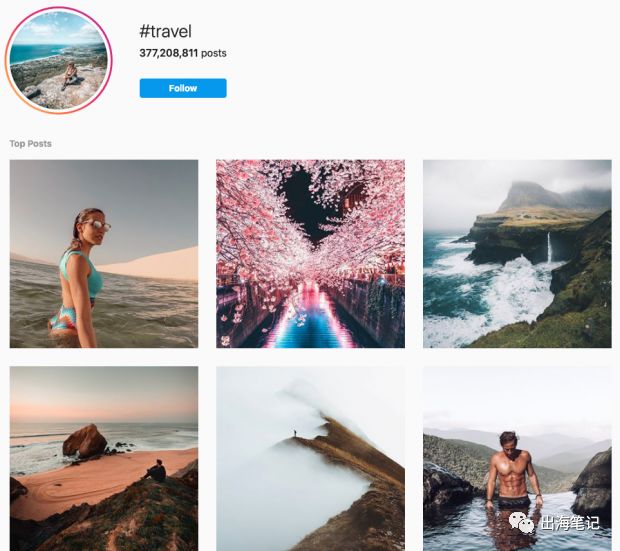Open the foggy mountain ridge post

tap(310, 458)
